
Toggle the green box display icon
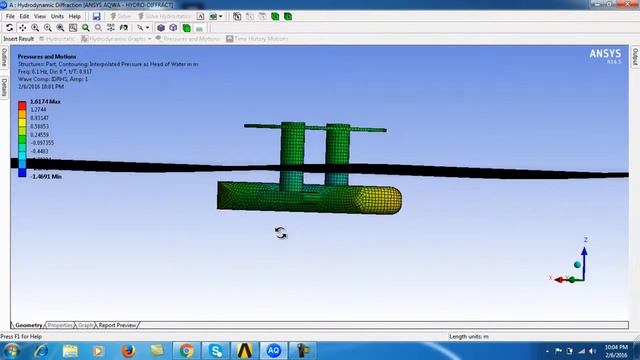[187, 28]
